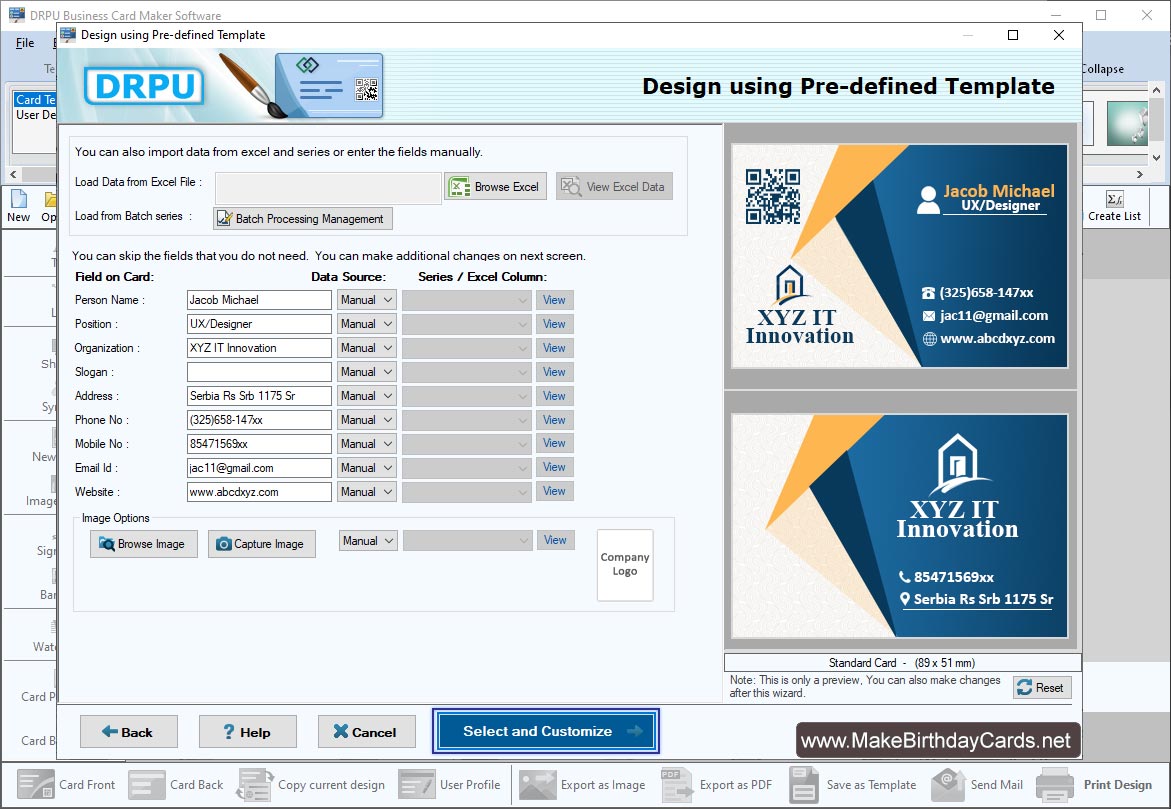Open Data Source dropdown for Email Id
This screenshot has height=809, width=1171.
[x=366, y=468]
